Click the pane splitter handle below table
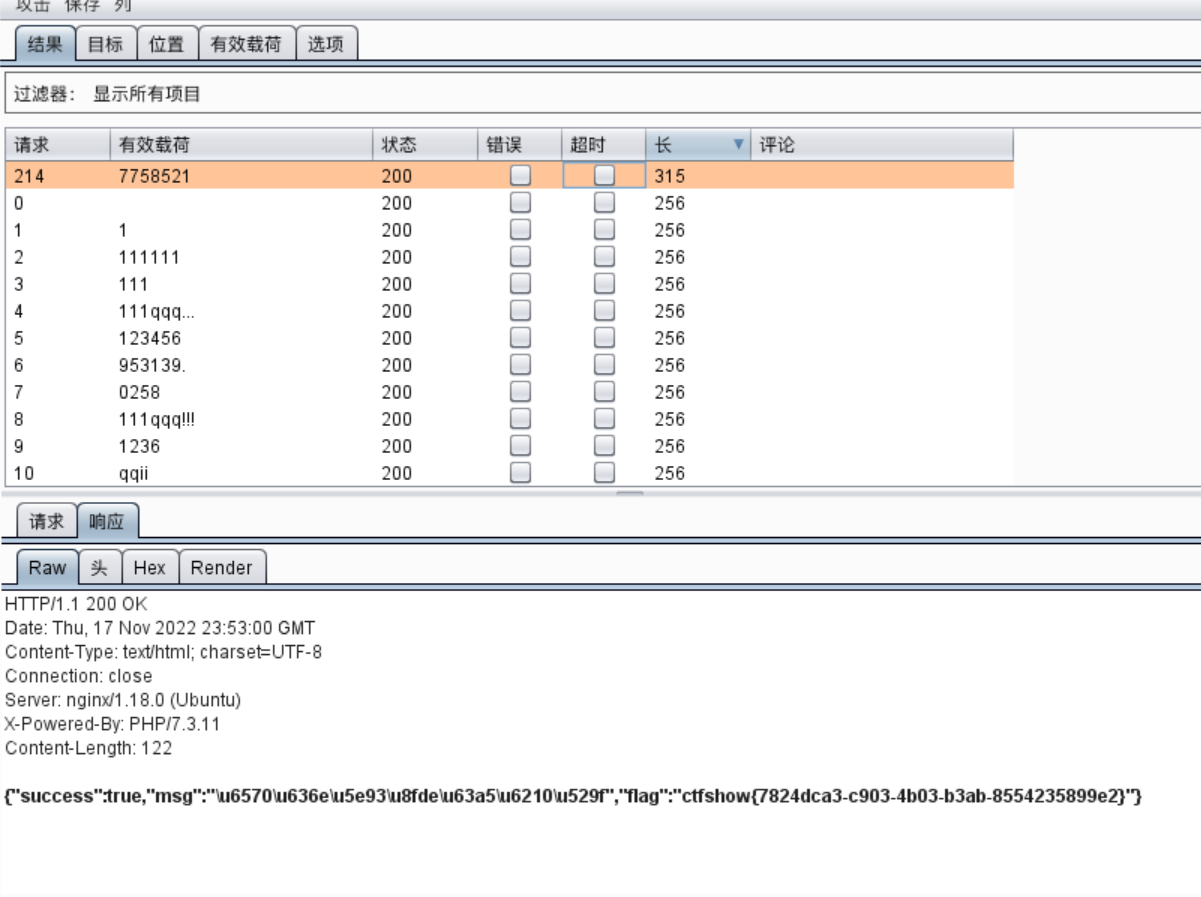 tap(630, 493)
